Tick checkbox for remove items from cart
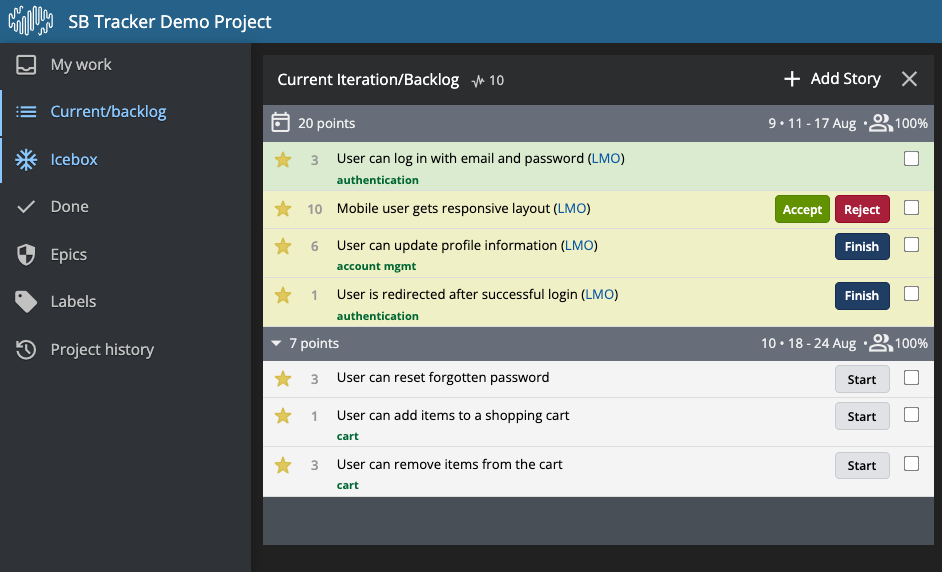Viewport: 942px width, 572px height. pos(911,464)
